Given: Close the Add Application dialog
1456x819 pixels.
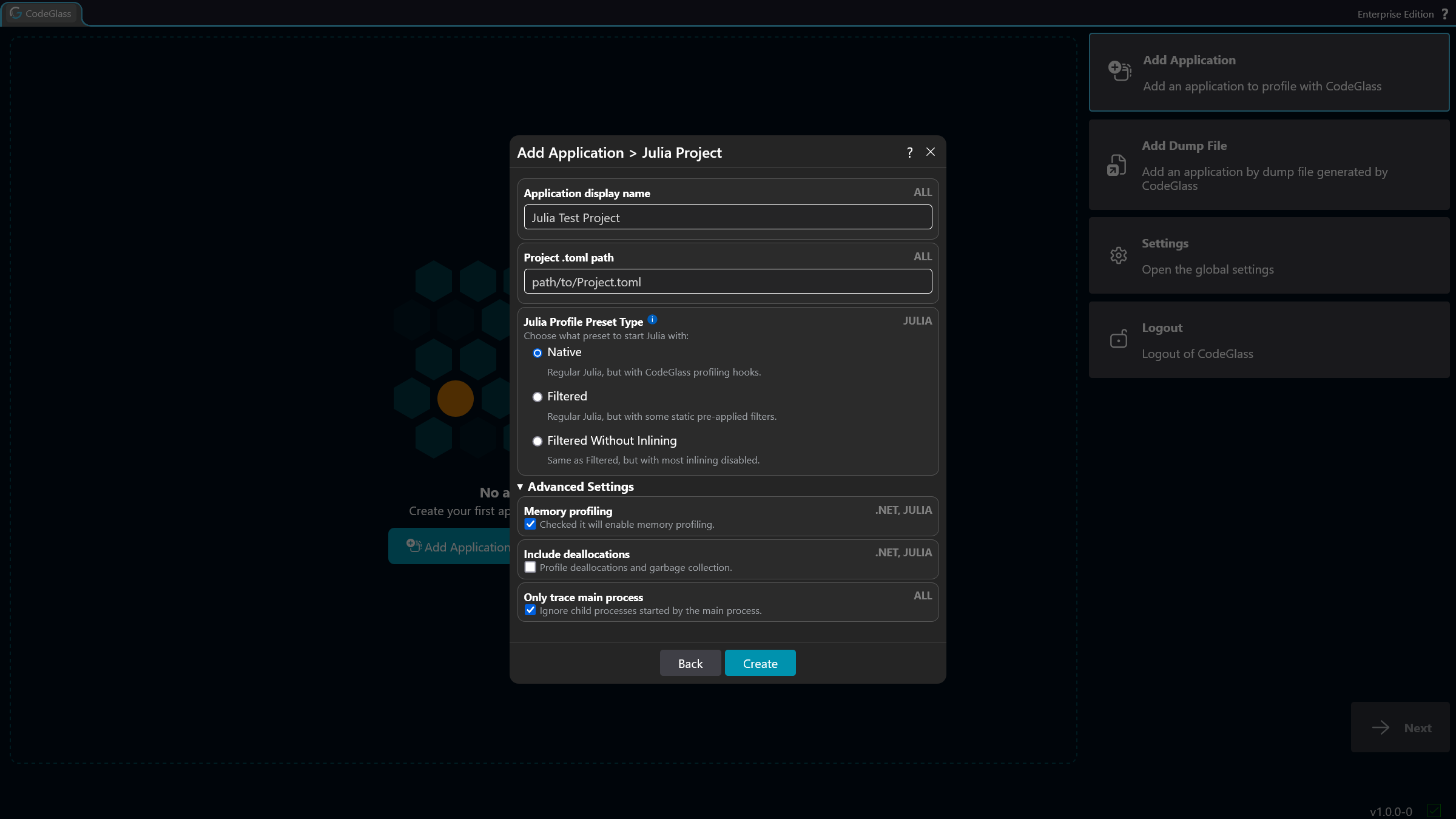Looking at the screenshot, I should tap(931, 152).
